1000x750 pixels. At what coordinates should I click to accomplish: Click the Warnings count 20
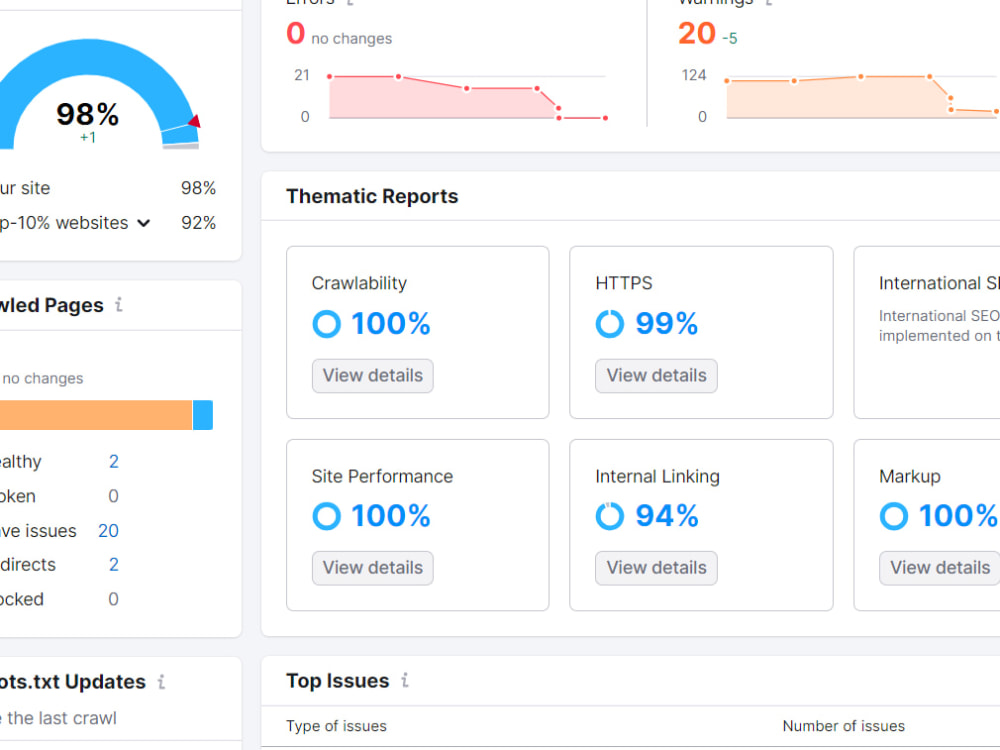(x=696, y=33)
